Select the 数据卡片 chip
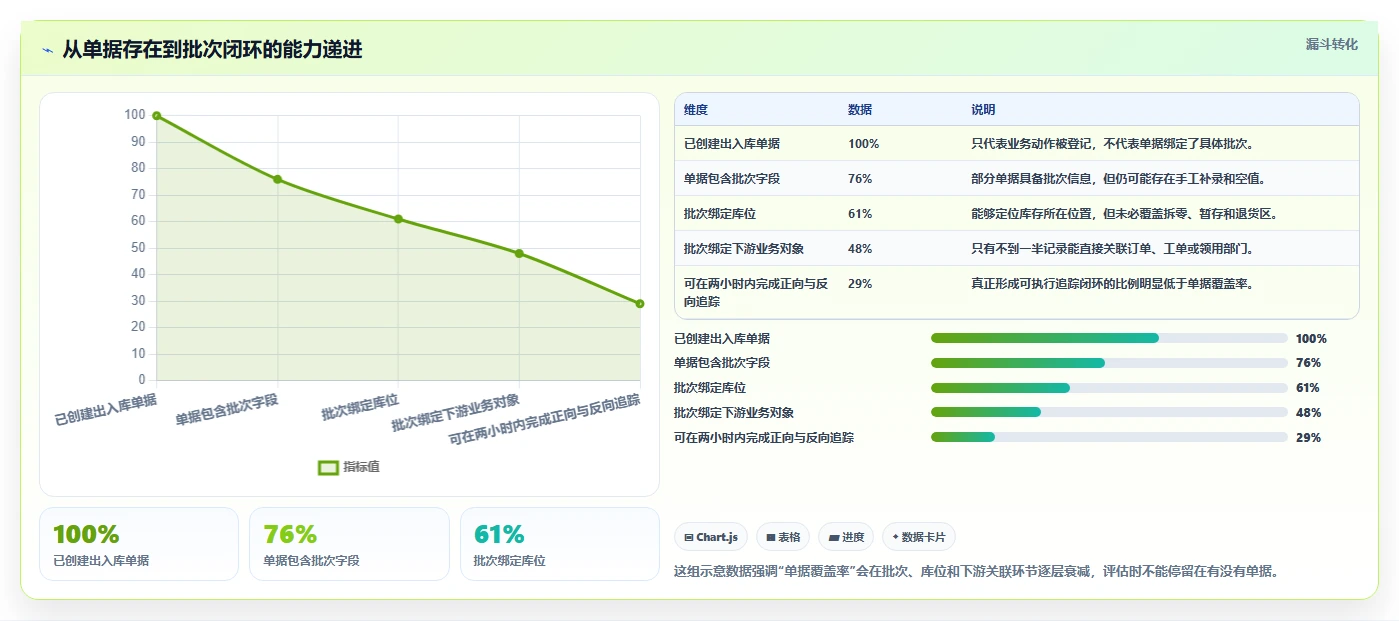Viewport: 1399px width, 621px height. click(919, 537)
